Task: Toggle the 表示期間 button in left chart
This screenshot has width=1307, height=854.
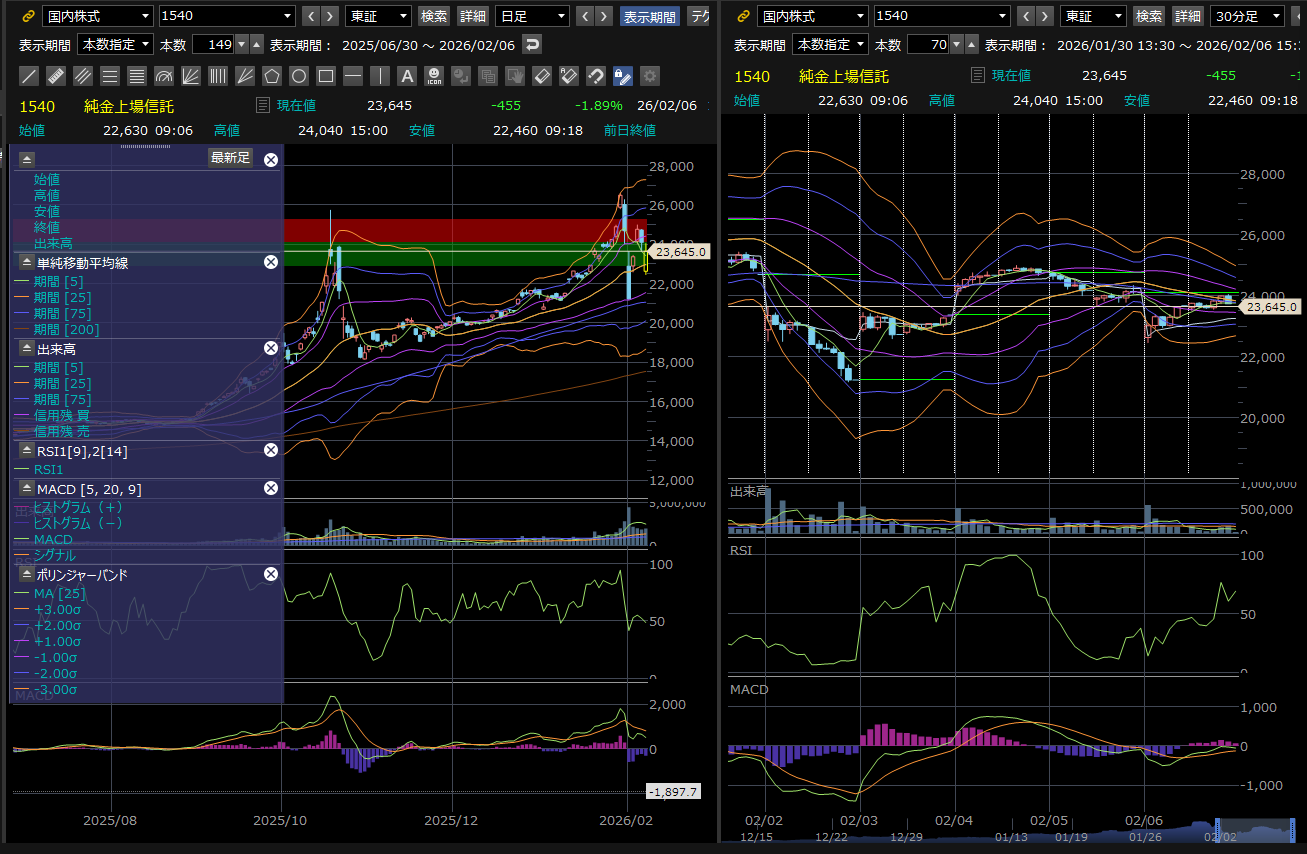Action: (x=649, y=16)
